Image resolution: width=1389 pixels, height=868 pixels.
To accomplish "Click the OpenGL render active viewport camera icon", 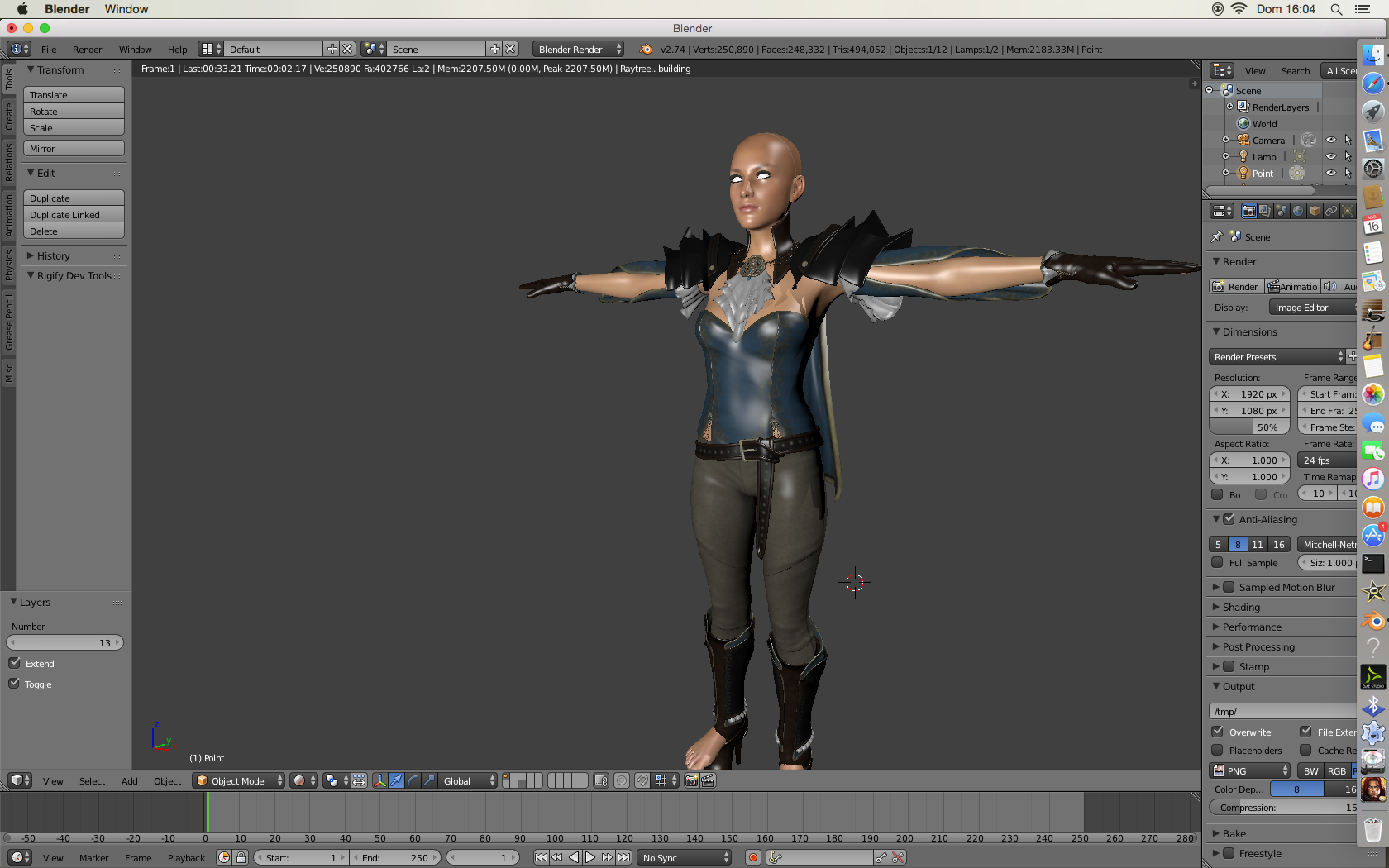I will point(691,780).
